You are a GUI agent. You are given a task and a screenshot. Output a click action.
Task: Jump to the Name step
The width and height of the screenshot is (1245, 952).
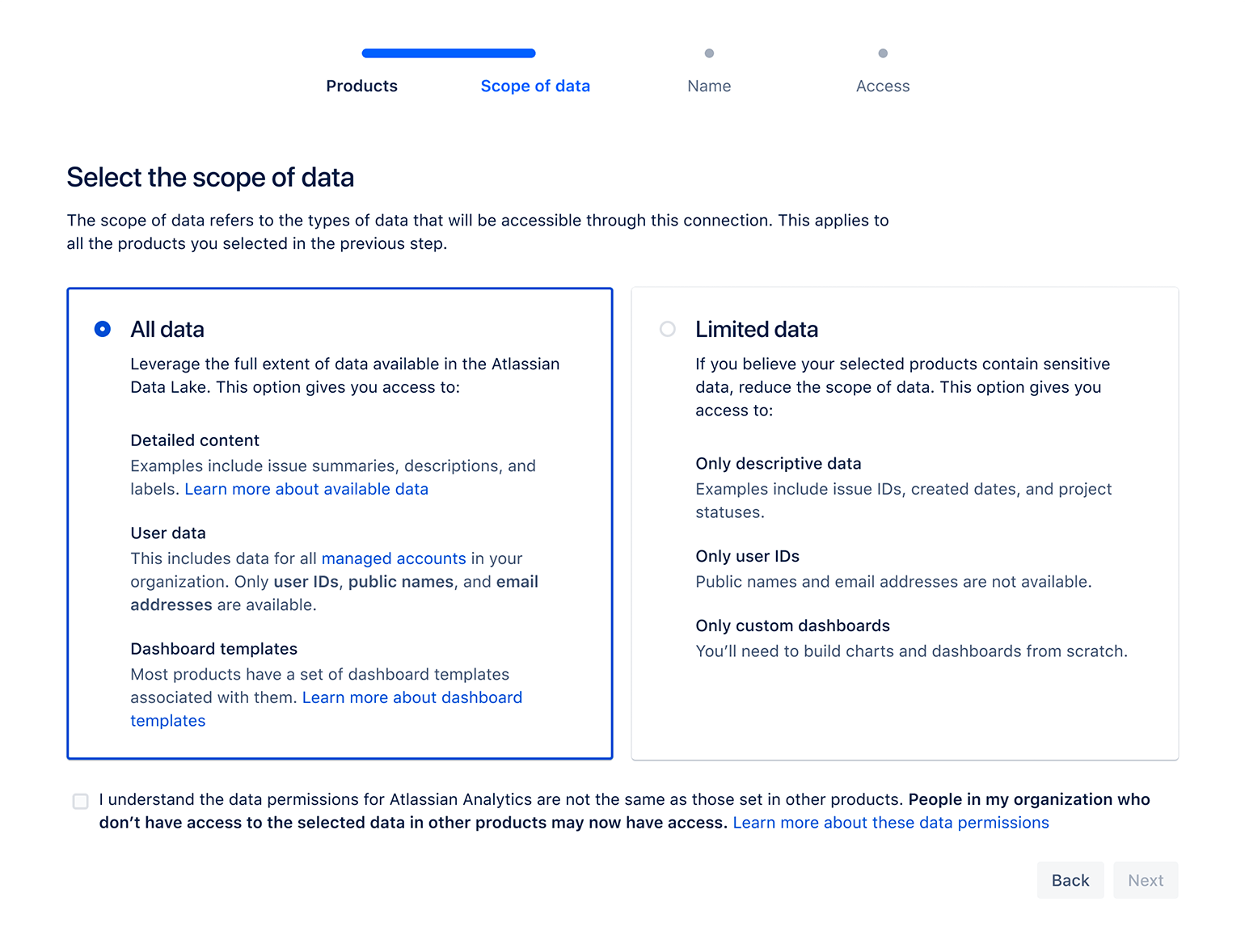[708, 86]
